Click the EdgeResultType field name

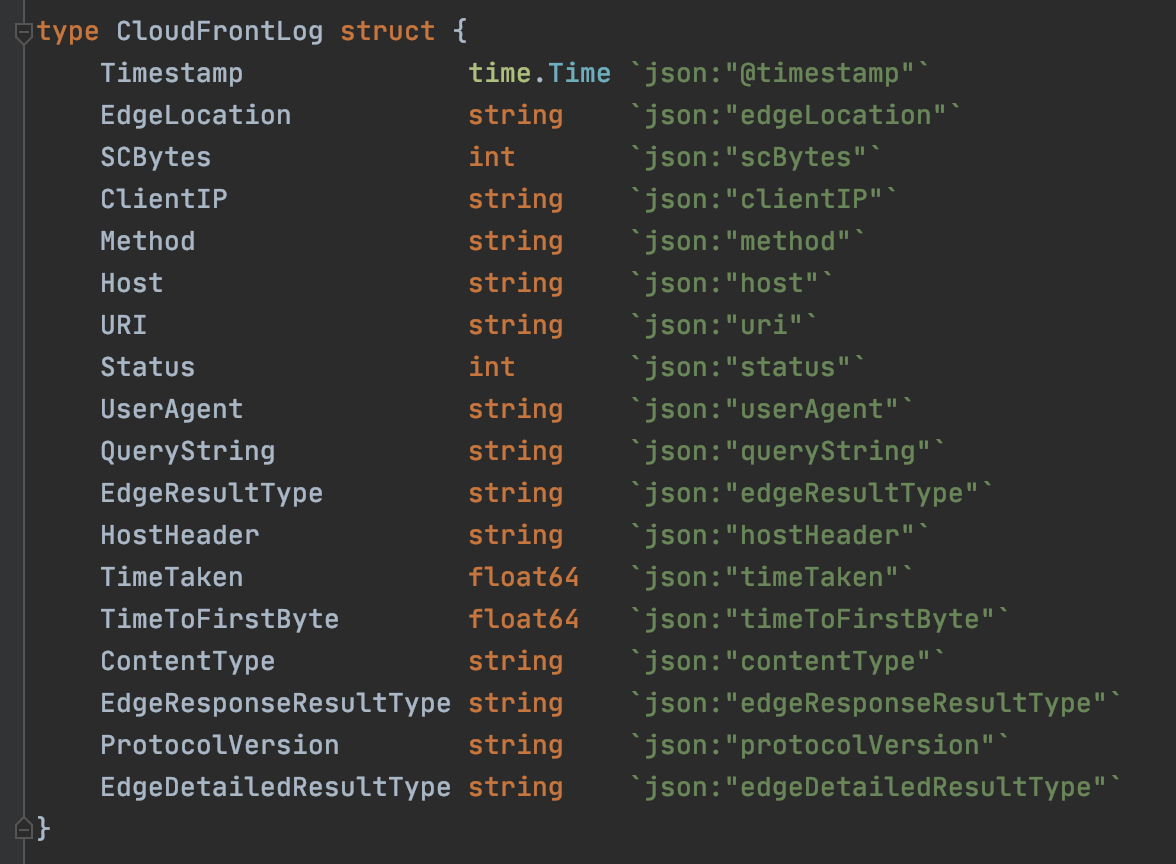[212, 494]
